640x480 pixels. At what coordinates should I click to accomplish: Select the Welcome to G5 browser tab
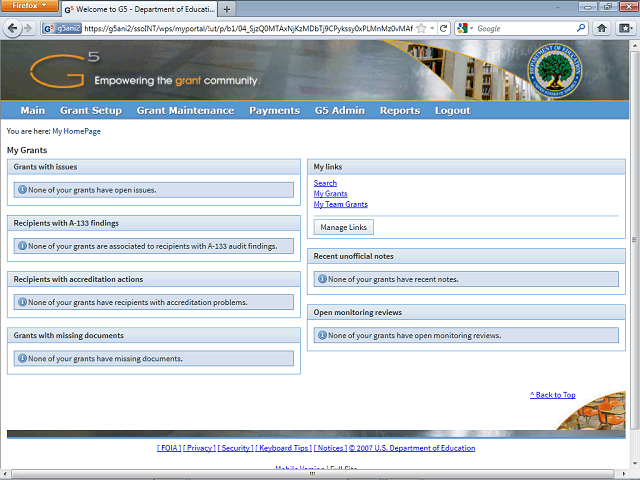tap(140, 9)
